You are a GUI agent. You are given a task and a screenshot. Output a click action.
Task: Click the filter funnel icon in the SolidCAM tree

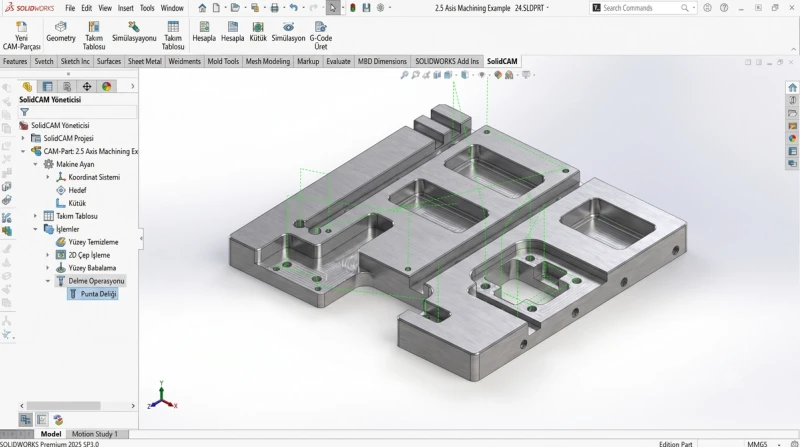point(24,112)
